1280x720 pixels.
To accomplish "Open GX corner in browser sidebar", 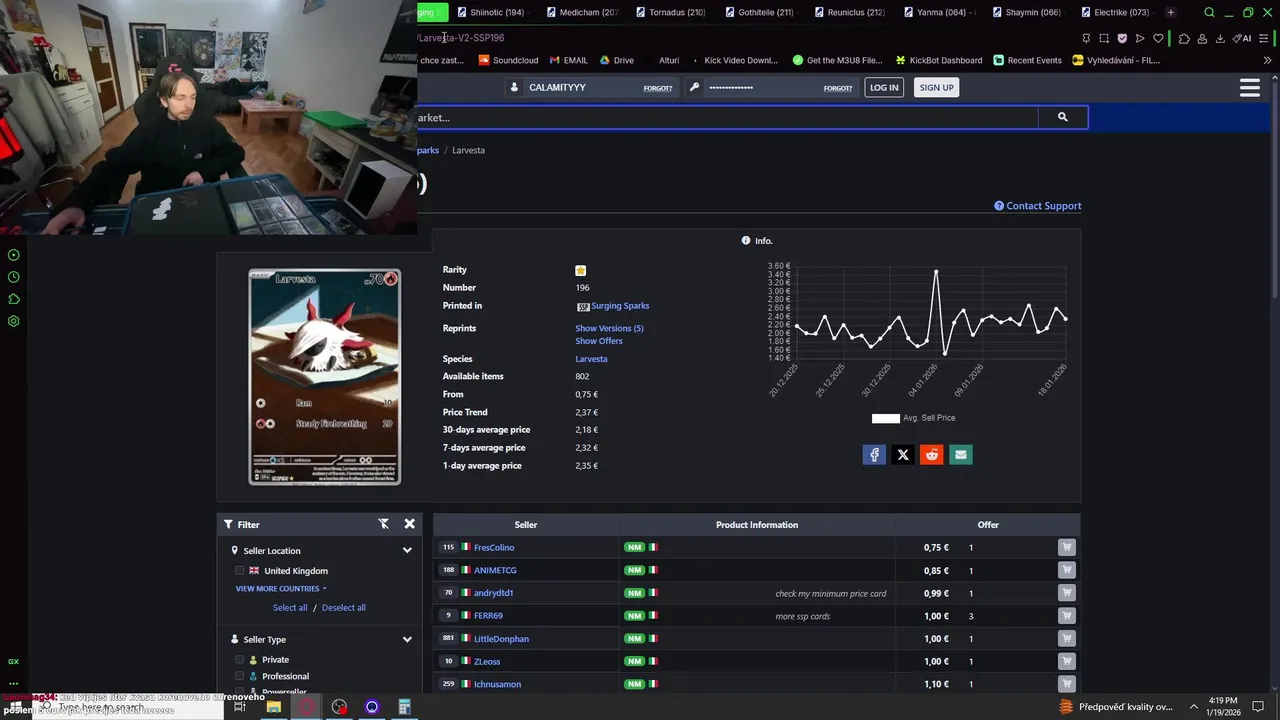I will click(x=13, y=661).
